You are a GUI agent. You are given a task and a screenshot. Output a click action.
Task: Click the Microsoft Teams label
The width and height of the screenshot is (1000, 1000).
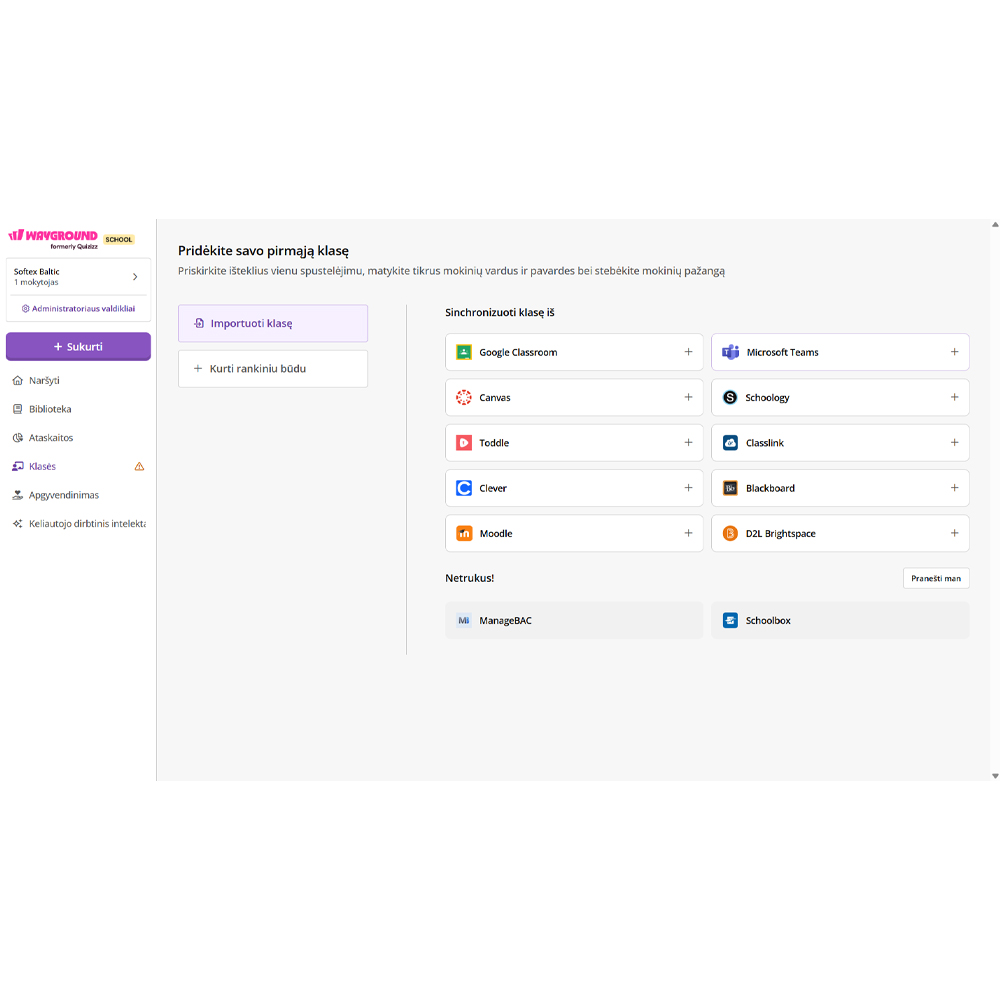[x=783, y=352]
